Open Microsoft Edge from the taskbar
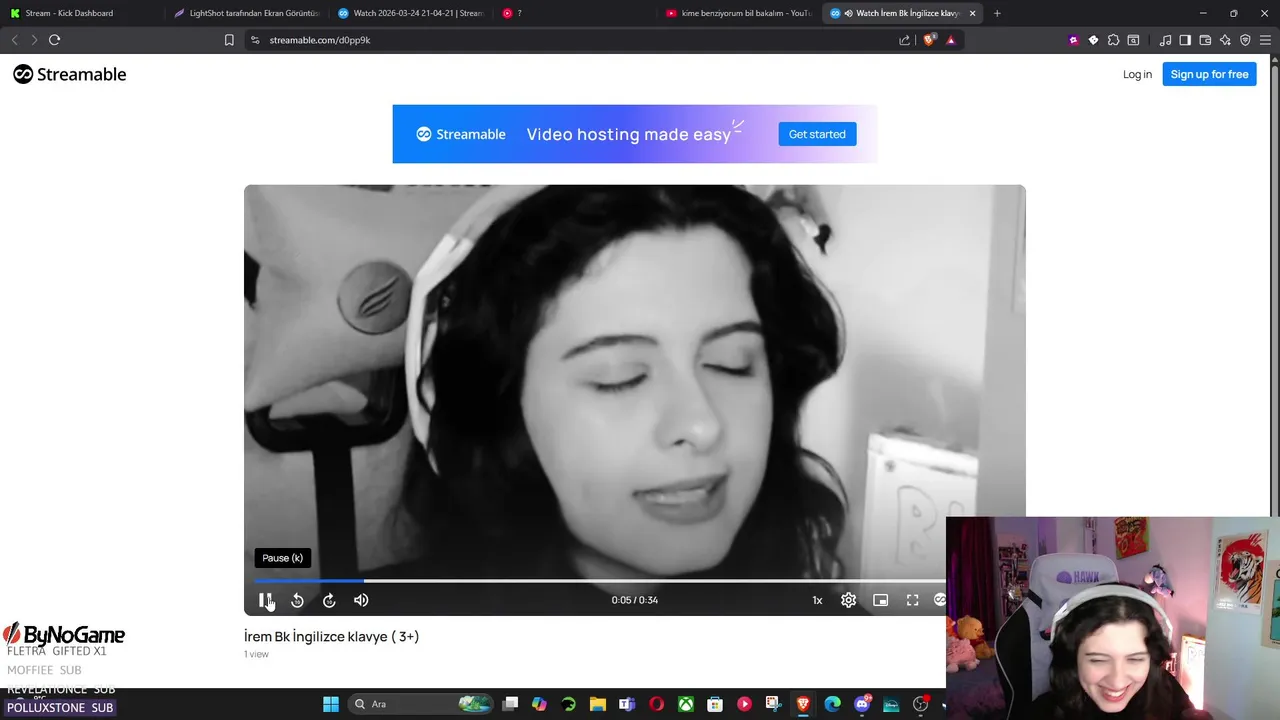 [x=832, y=704]
